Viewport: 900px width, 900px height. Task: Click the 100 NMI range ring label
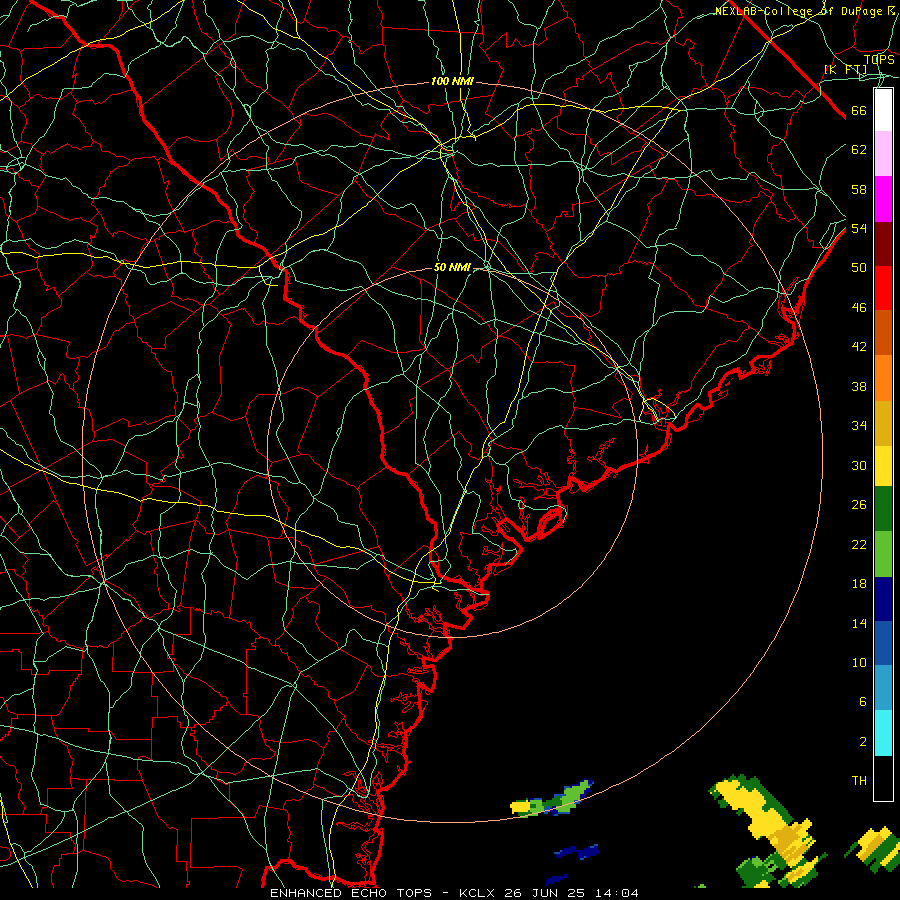click(x=452, y=82)
